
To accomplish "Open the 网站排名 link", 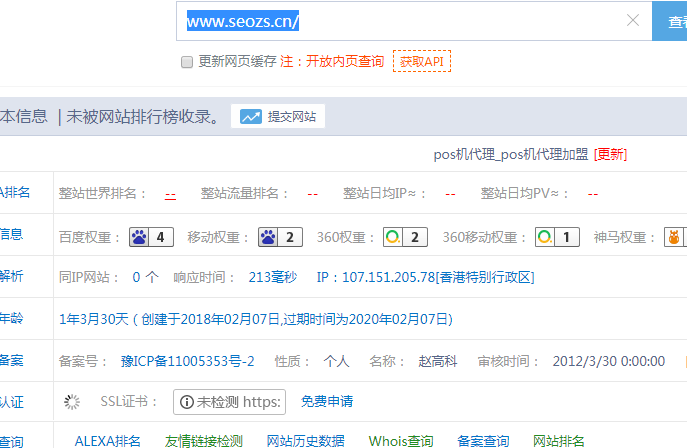I will click(559, 441).
